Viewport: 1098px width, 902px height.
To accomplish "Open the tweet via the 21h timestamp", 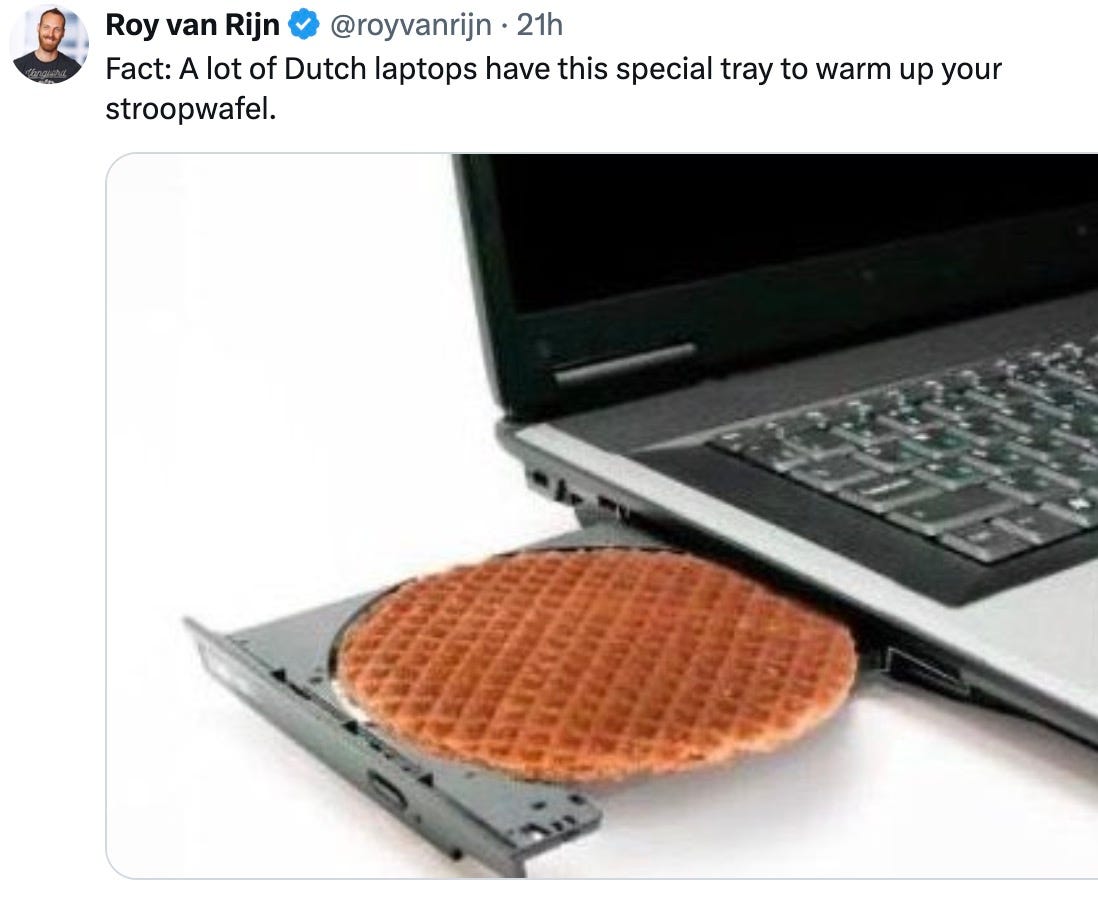I will [539, 25].
